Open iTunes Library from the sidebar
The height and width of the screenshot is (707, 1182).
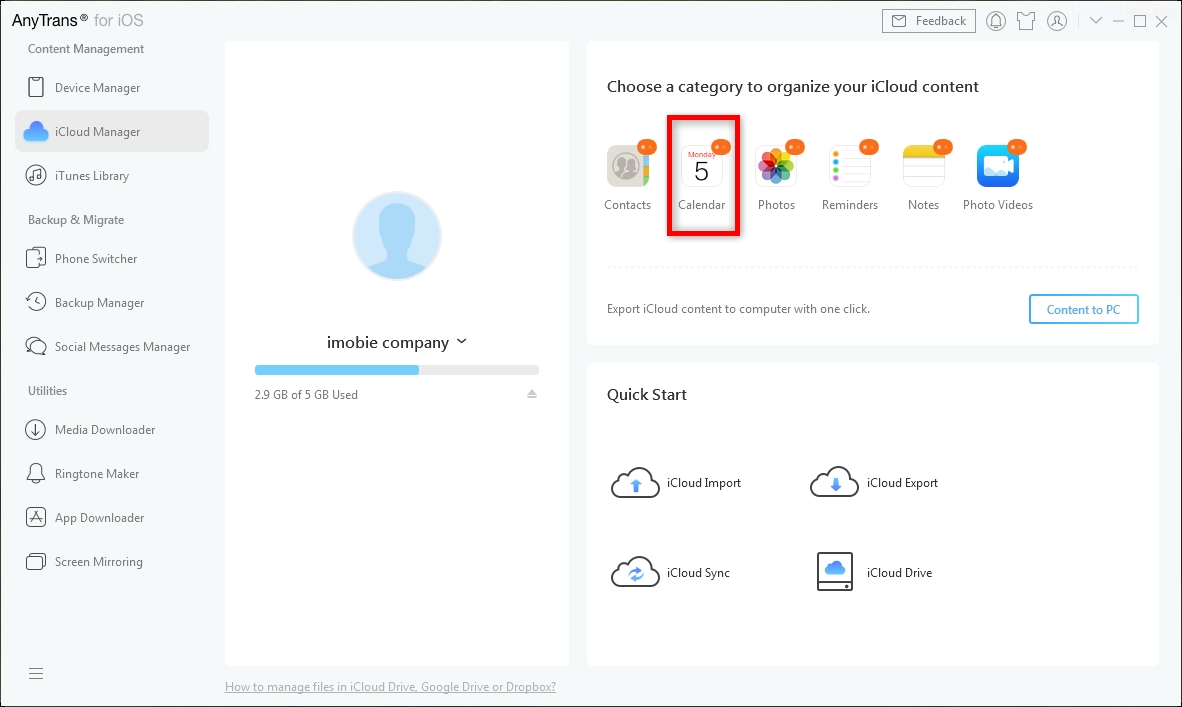(x=112, y=176)
